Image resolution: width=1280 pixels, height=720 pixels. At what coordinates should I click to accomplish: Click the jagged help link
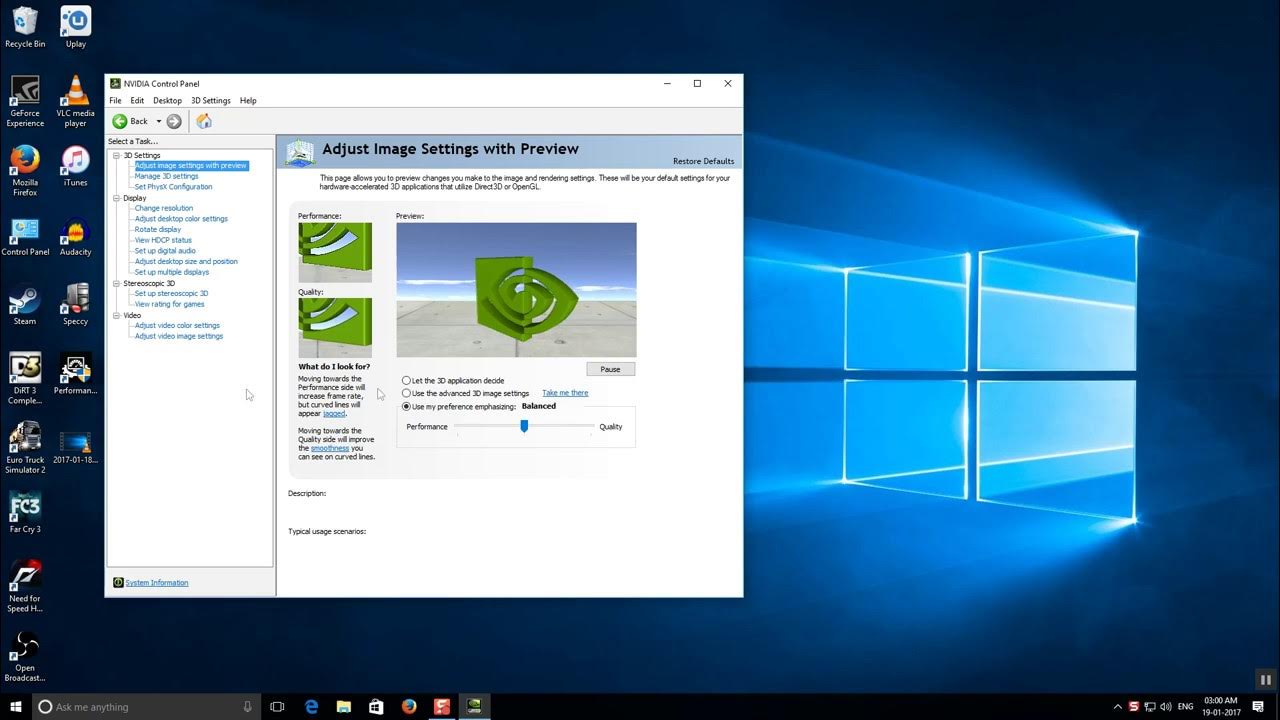point(334,413)
